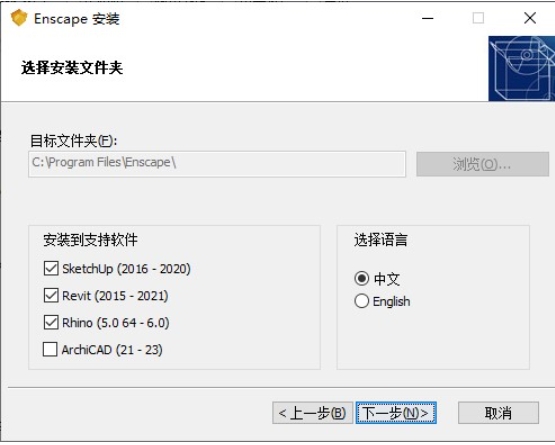Click the destination folder path field
555x445 pixels.
coord(217,164)
